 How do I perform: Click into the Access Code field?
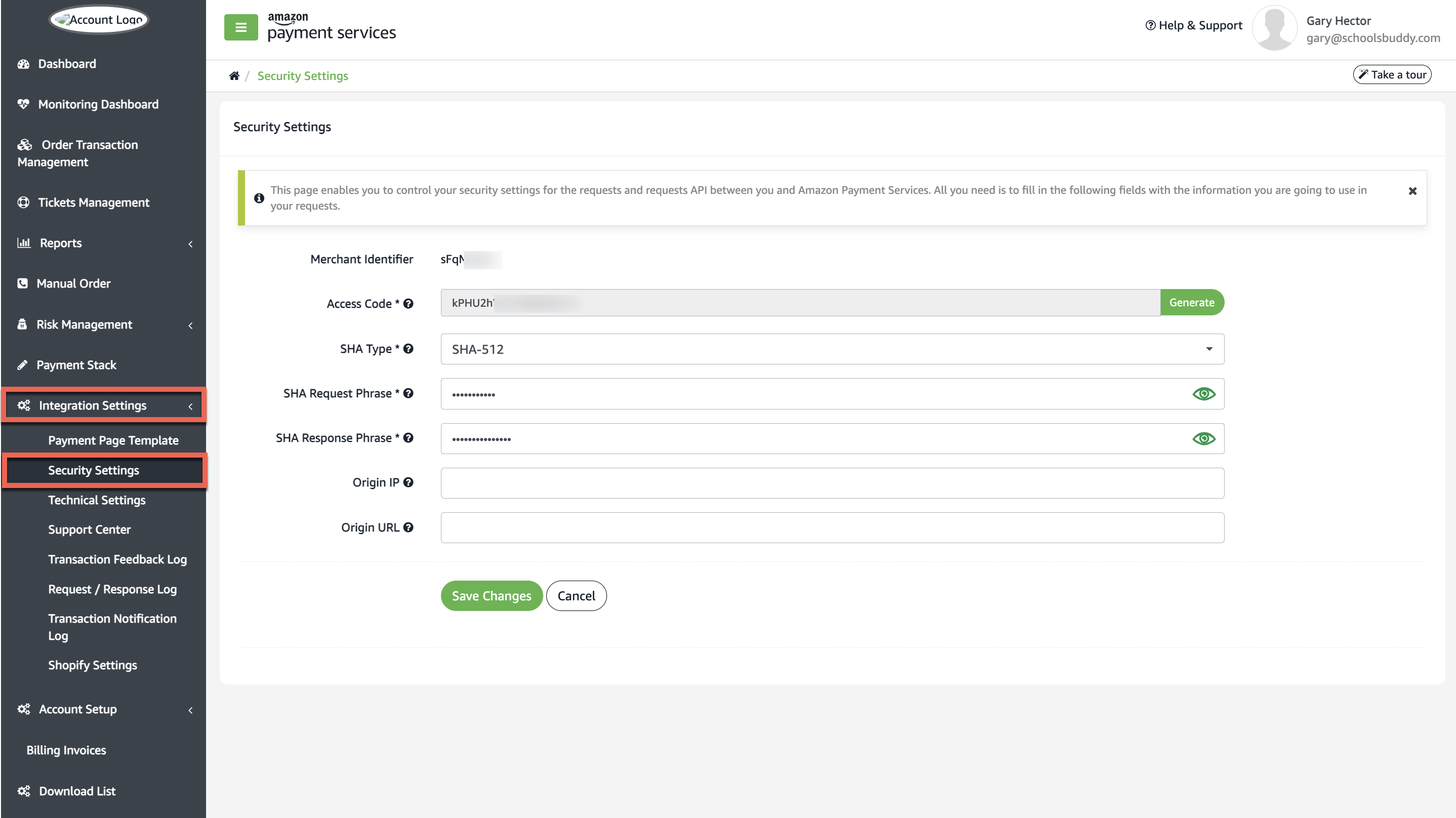800,303
